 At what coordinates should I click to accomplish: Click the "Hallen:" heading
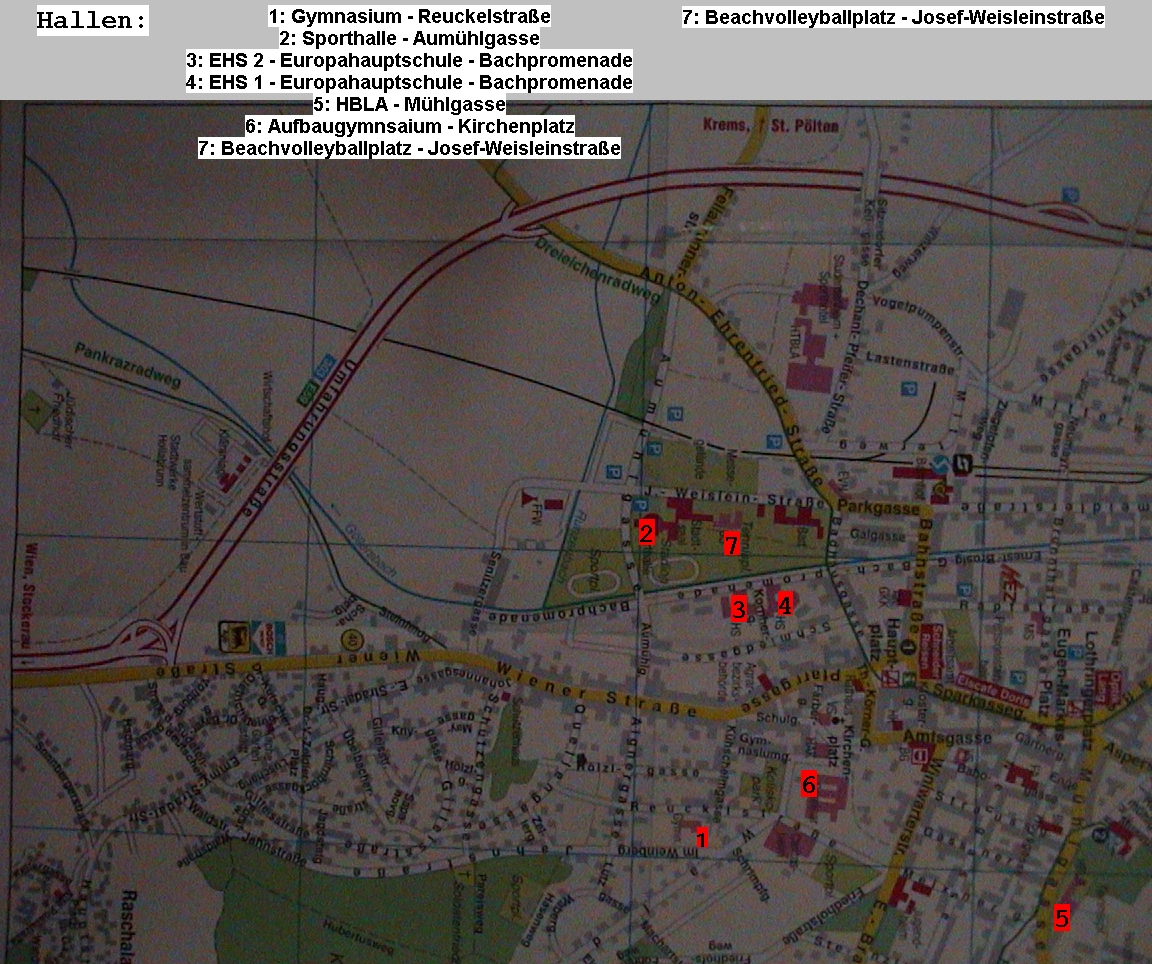click(x=92, y=21)
